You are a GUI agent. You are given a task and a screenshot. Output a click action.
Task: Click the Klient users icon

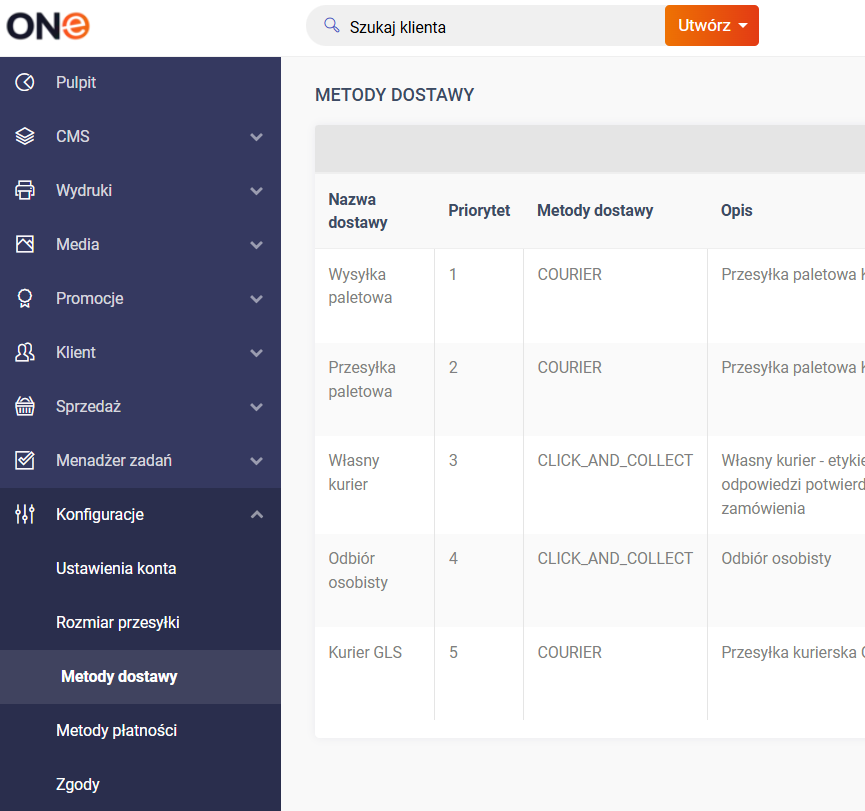[x=25, y=353]
